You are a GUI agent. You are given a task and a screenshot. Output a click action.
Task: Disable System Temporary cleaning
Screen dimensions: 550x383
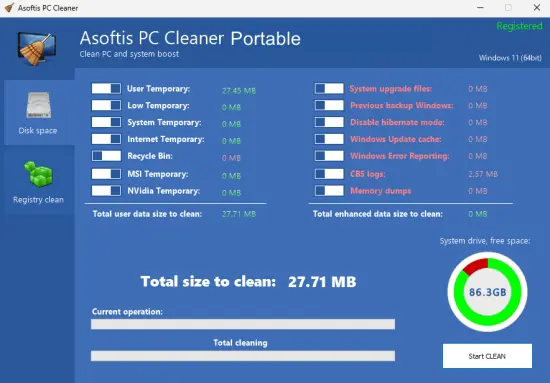106,122
